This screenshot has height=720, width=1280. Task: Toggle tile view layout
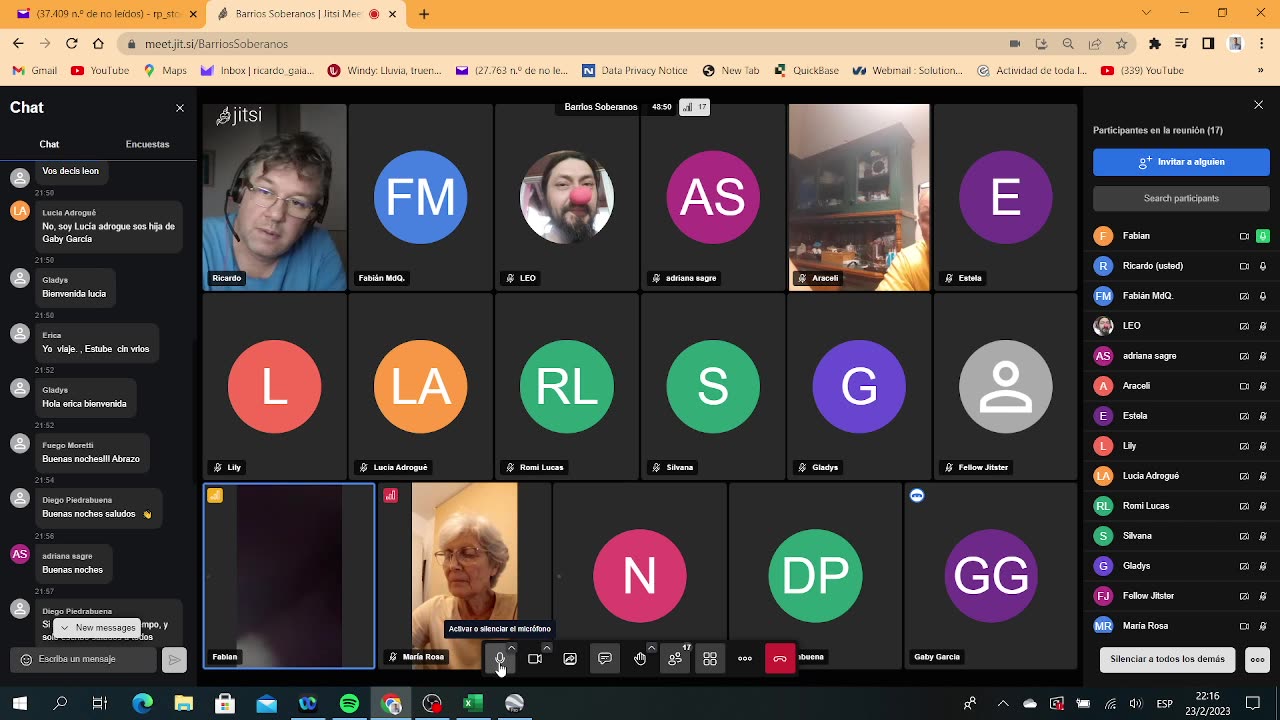(710, 659)
